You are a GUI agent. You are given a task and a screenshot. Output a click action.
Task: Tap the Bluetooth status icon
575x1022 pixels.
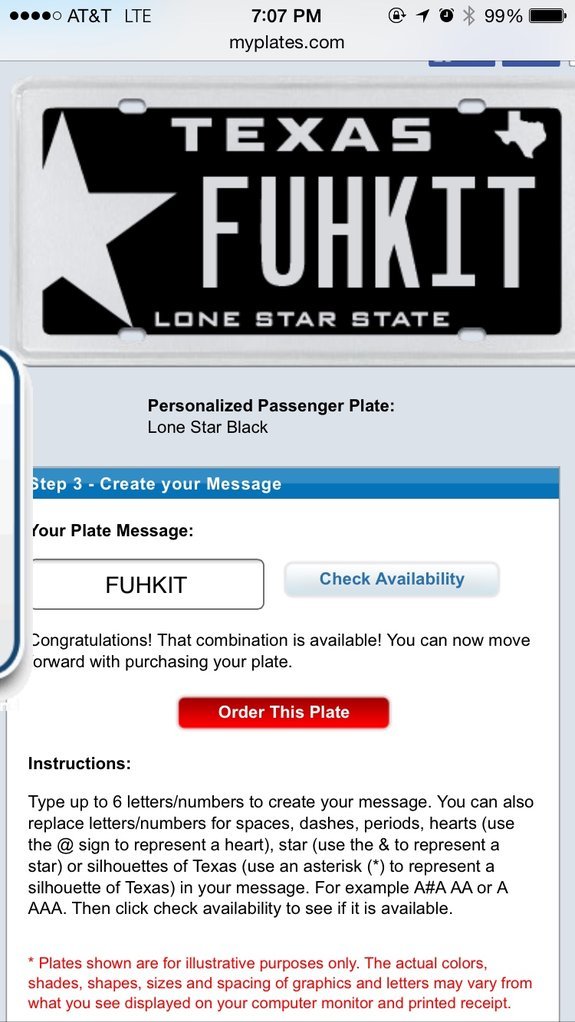[x=468, y=16]
